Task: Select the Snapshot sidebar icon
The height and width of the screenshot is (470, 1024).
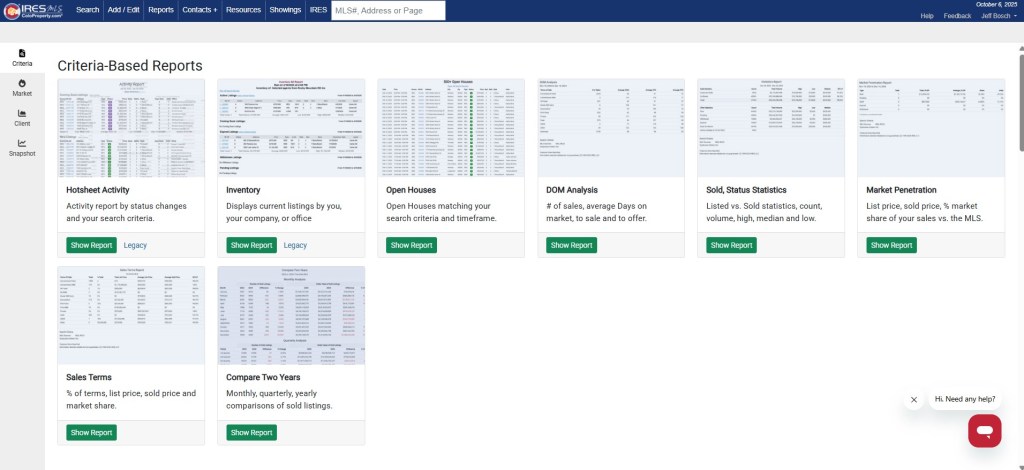Action: coord(22,148)
